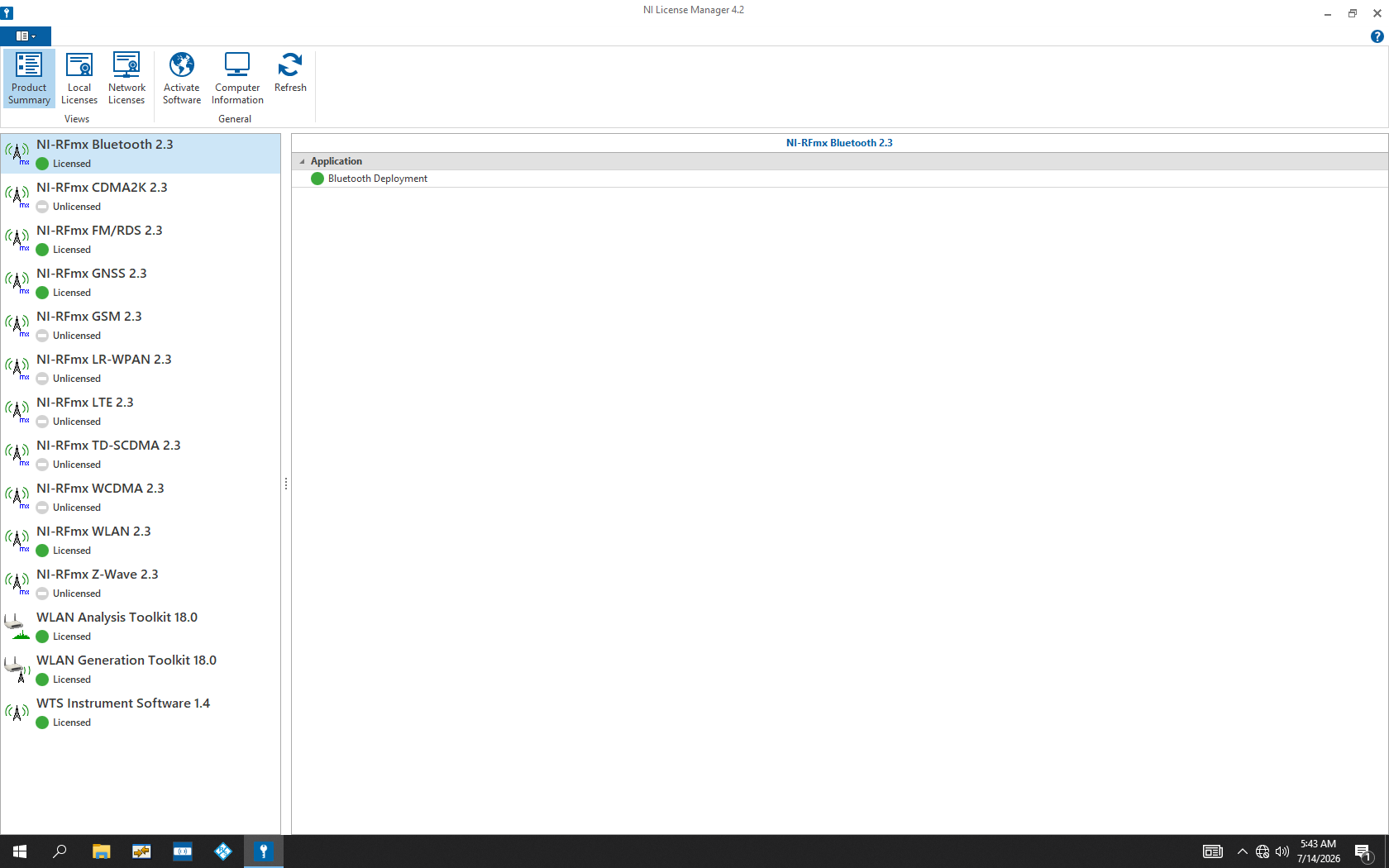The image size is (1389, 868).
Task: Open the Product Summary view
Action: pos(29,79)
